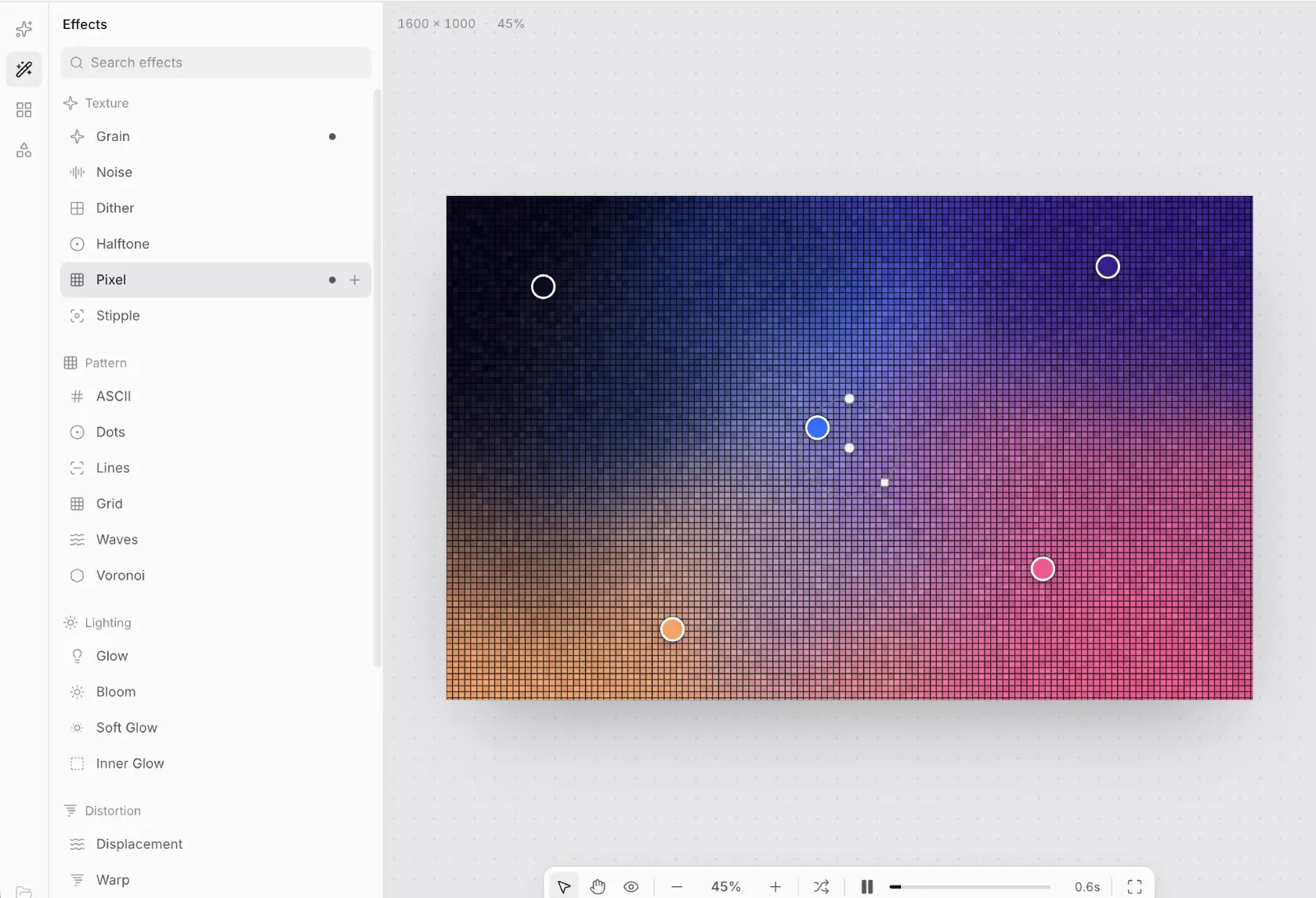Open the folder icon at sidebar bottom
Screen dimensions: 1316x898
[24, 892]
